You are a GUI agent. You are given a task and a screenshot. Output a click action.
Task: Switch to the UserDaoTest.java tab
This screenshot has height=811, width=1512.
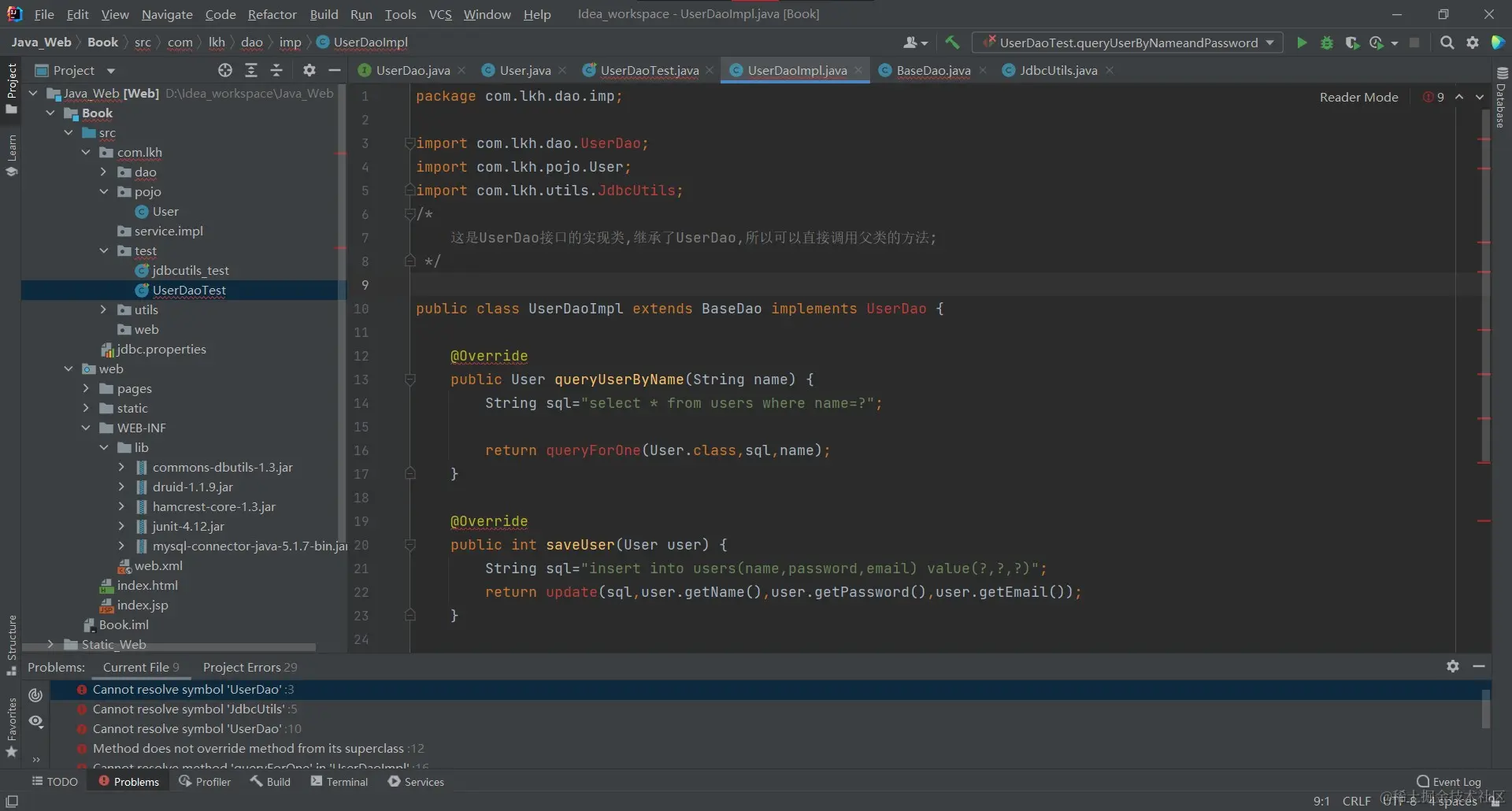[649, 70]
